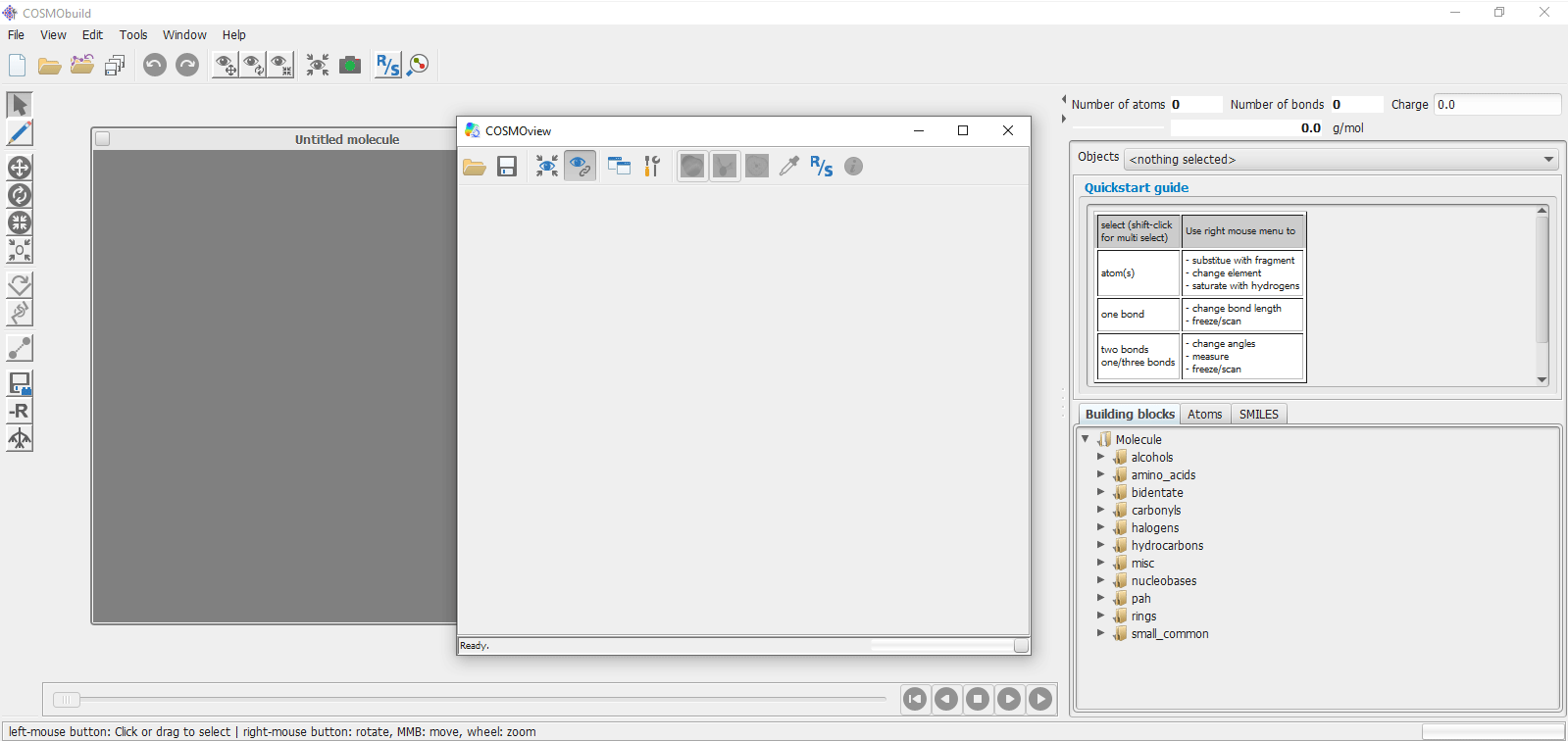The width and height of the screenshot is (1568, 741).
Task: Select the arrow selection tool
Action: (20, 105)
